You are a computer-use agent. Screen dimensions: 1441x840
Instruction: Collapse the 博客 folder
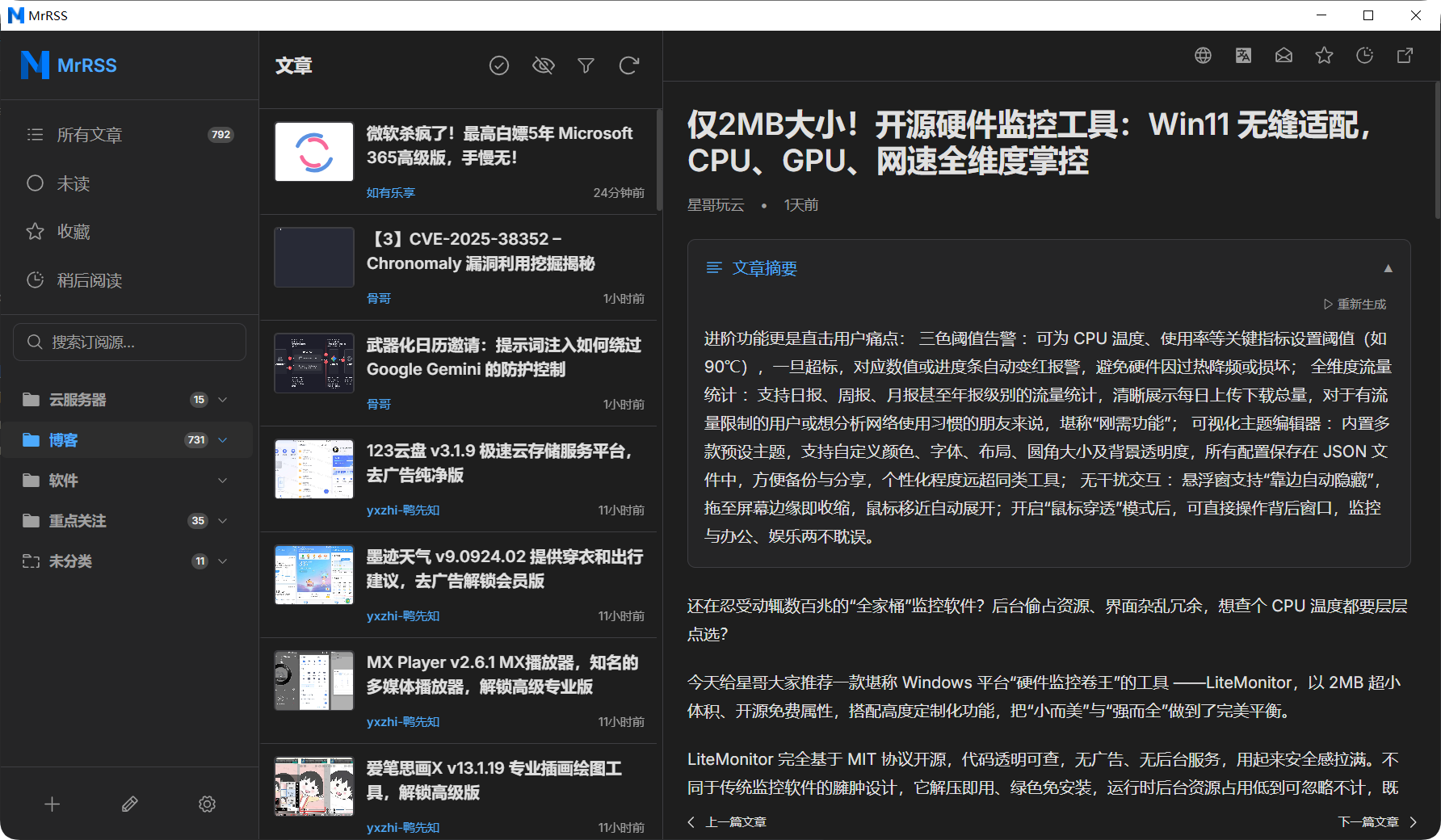[x=224, y=440]
